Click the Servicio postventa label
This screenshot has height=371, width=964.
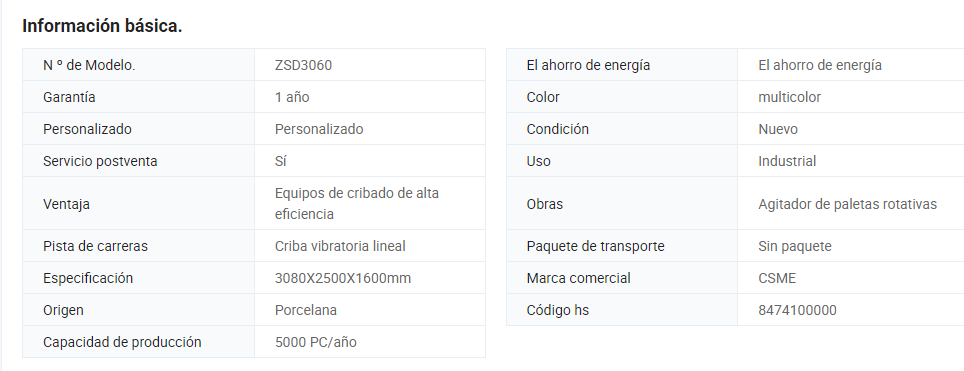pos(100,161)
